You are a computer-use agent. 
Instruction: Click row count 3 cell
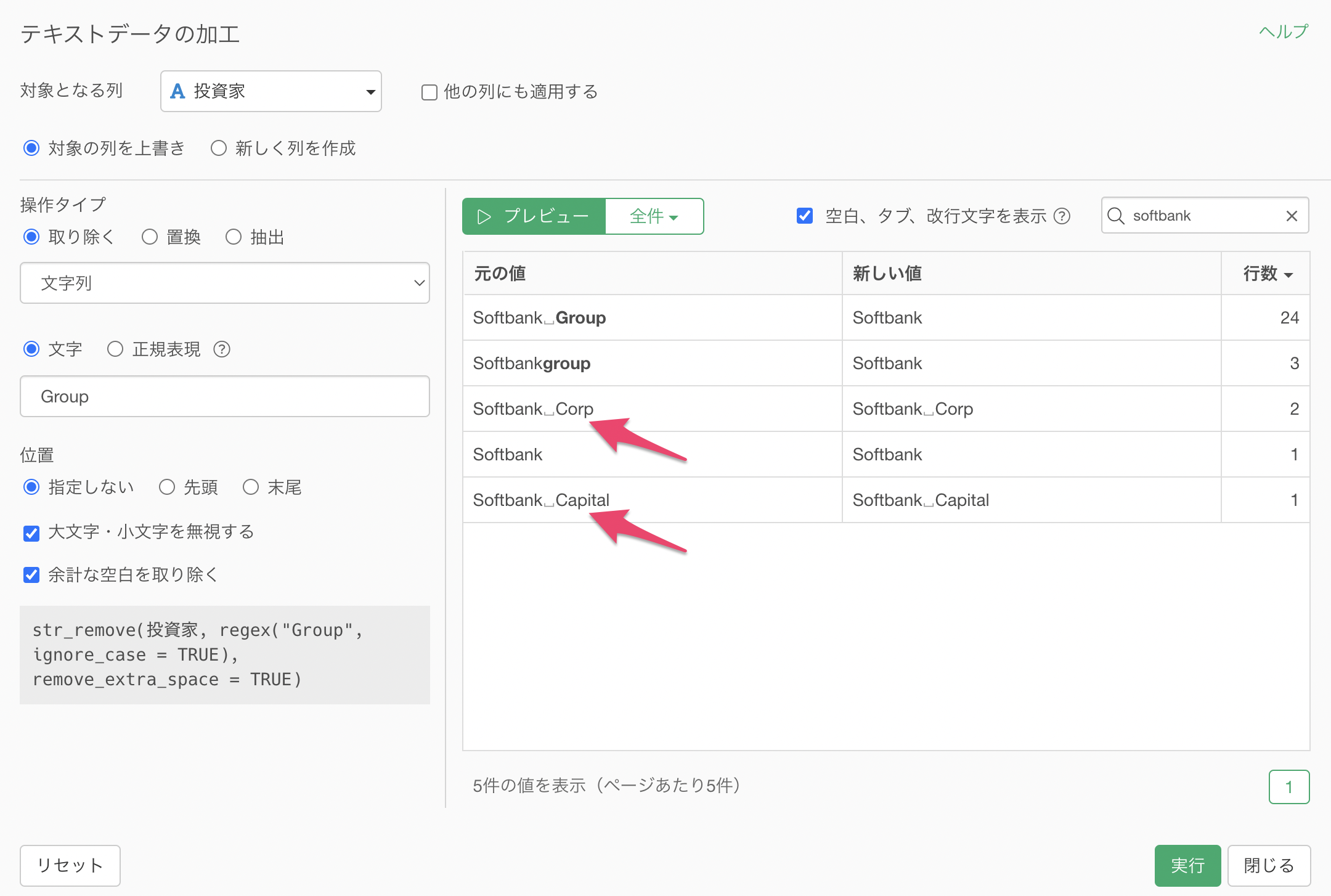[1266, 364]
